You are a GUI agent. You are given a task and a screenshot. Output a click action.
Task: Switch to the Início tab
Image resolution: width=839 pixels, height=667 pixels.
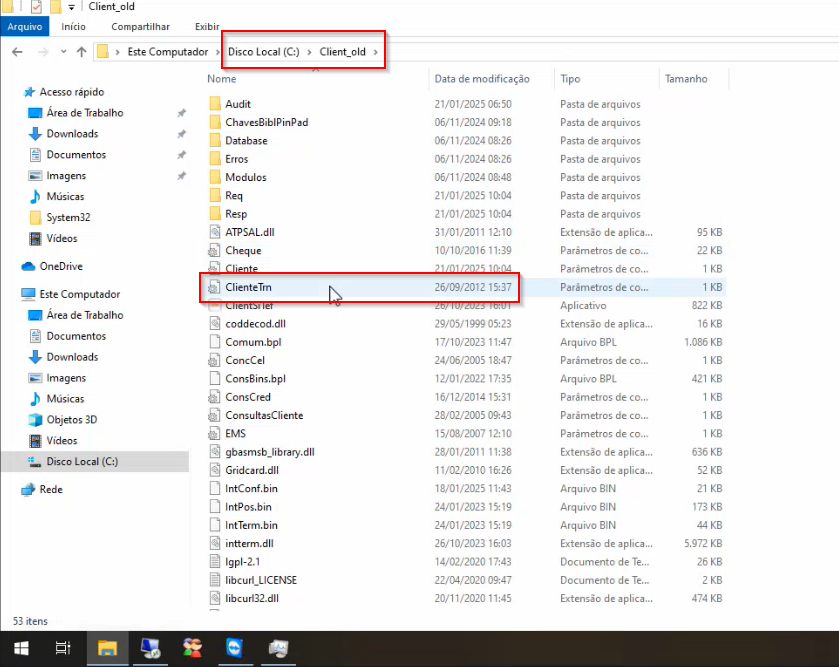[73, 27]
